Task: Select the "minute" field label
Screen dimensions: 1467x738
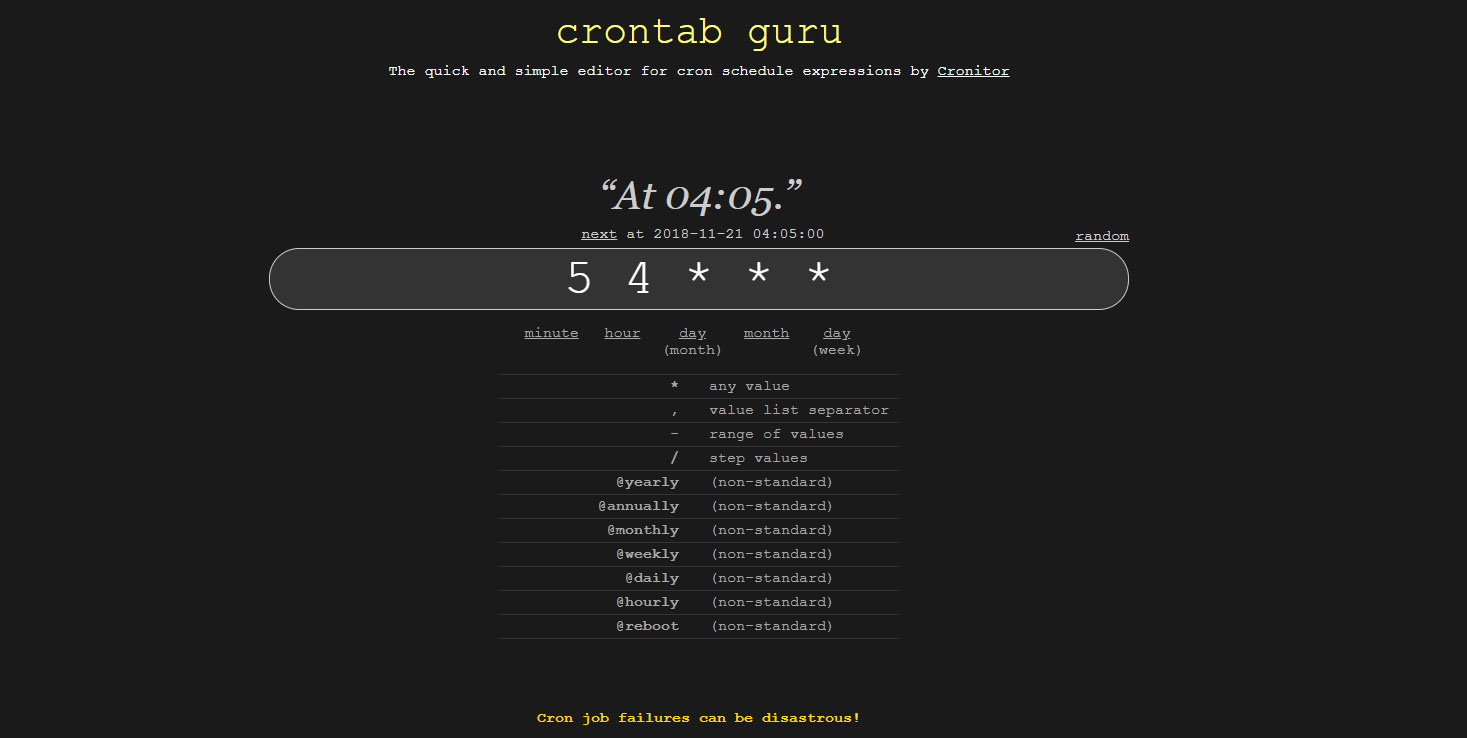Action: 551,333
